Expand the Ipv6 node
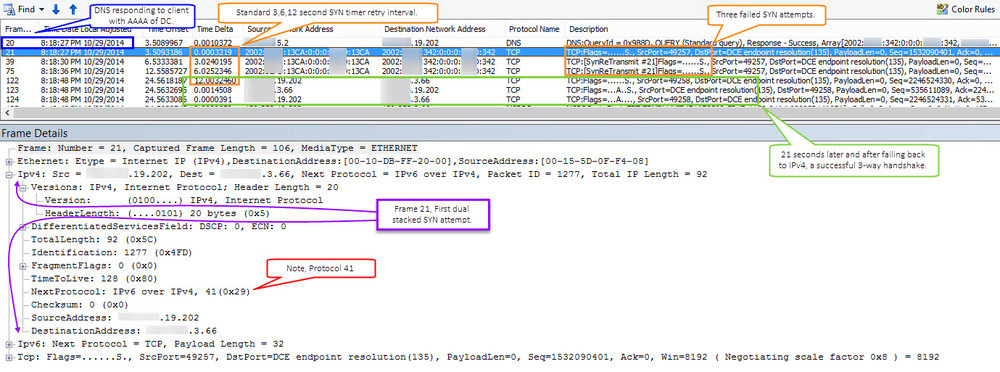Image resolution: width=1000 pixels, height=372 pixels. [x=10, y=344]
